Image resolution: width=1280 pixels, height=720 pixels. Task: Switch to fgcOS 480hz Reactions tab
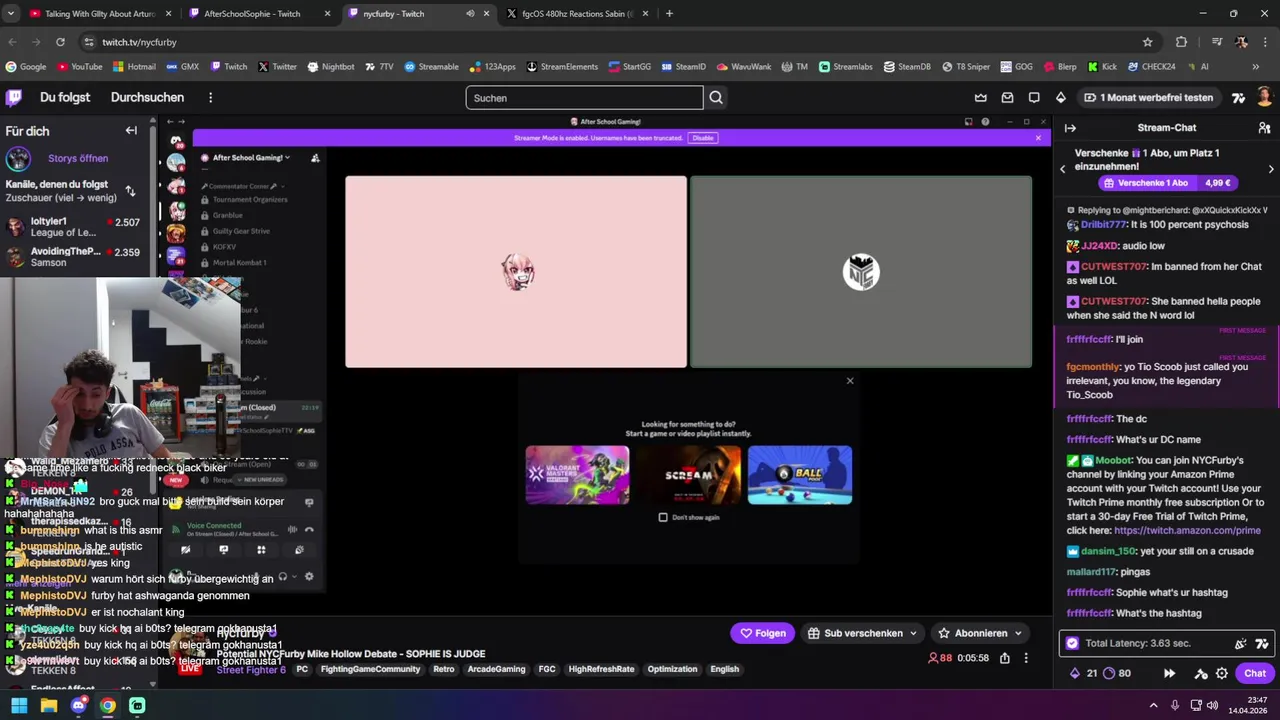pos(578,14)
